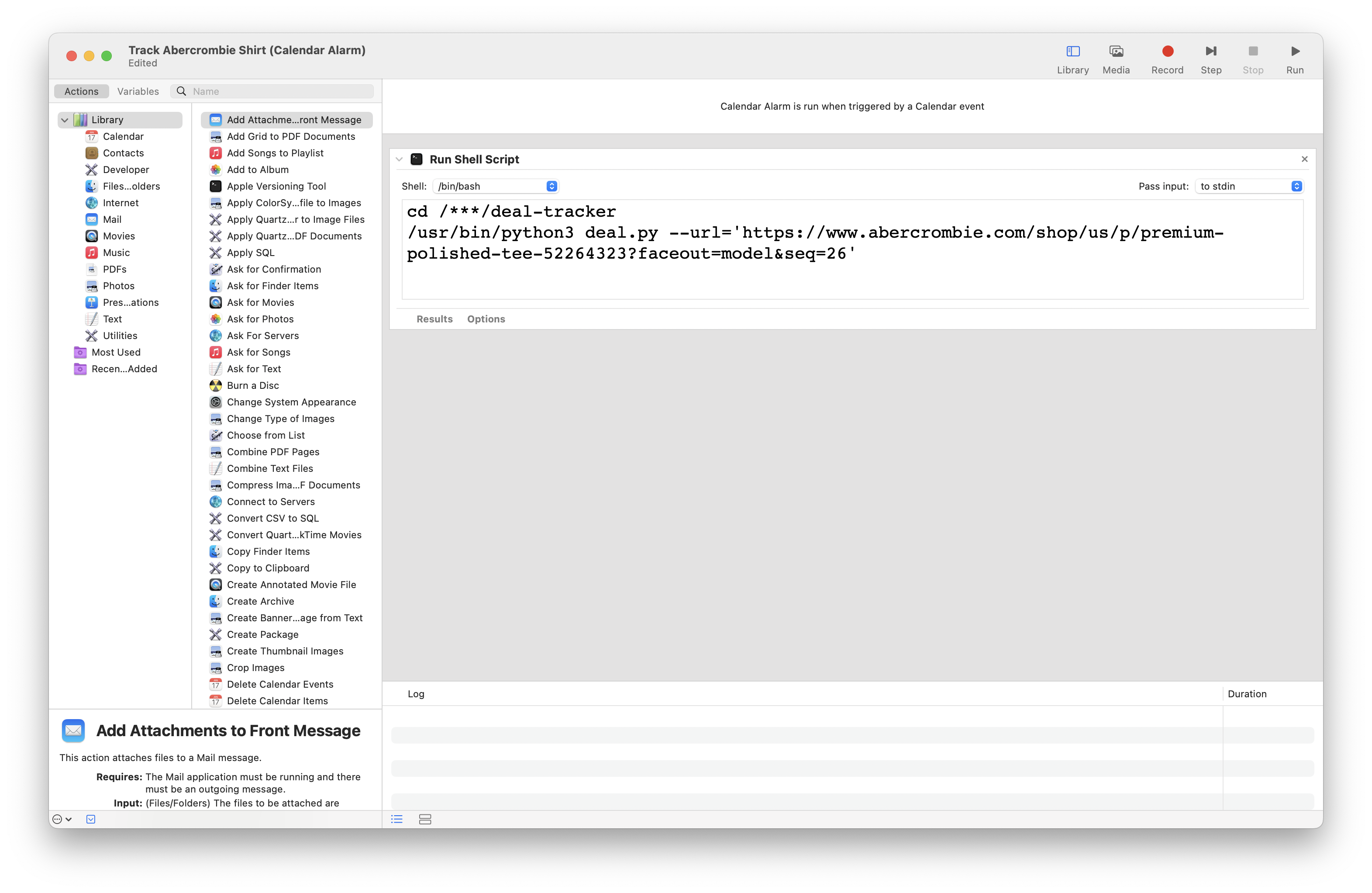
Task: Select the Mail category
Action: click(x=112, y=219)
